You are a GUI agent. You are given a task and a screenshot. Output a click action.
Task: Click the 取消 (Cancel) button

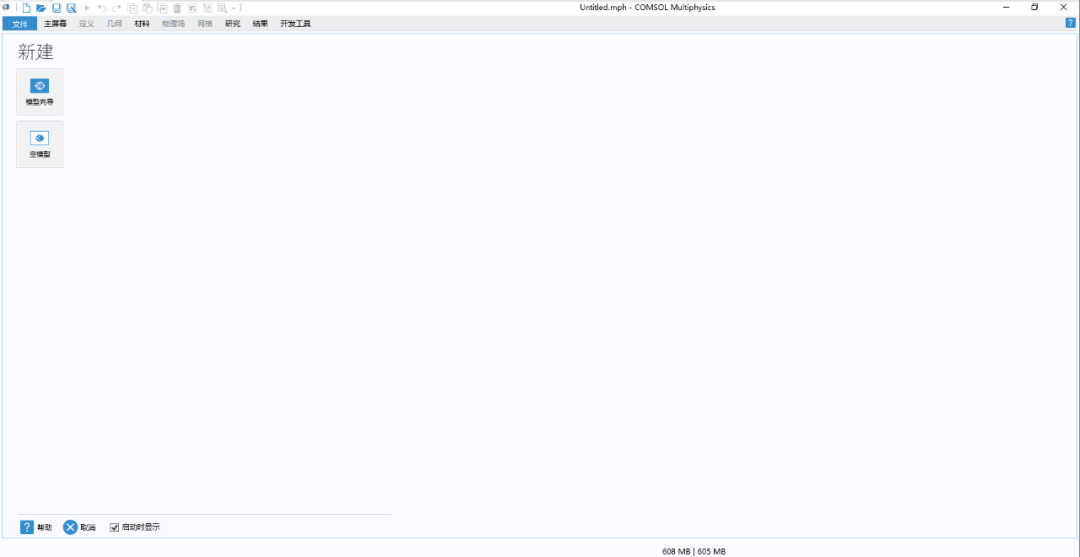coord(80,527)
